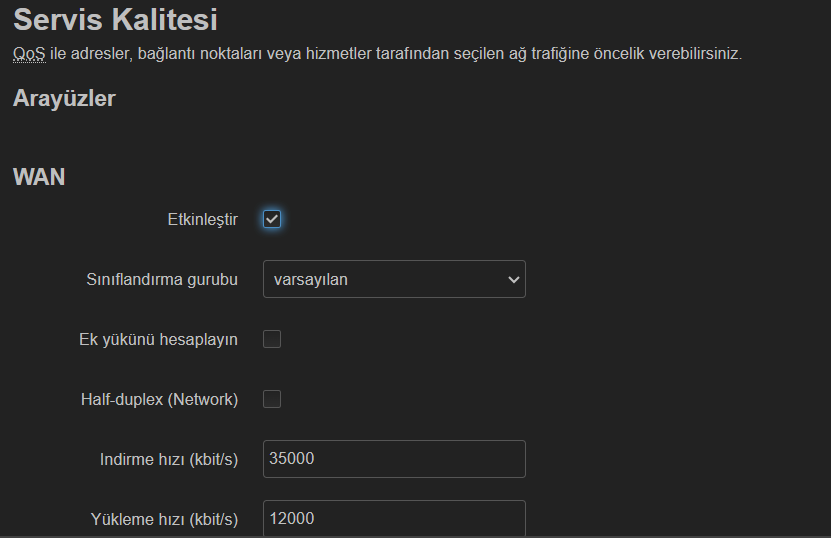
Task: Click the blue checkmark tick icon
Action: click(x=272, y=219)
